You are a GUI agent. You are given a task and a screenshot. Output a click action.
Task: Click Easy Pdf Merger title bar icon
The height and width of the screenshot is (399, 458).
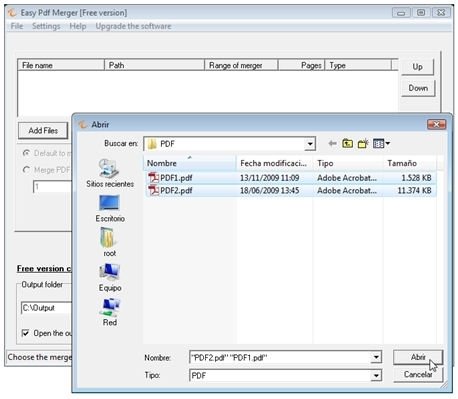coord(12,13)
